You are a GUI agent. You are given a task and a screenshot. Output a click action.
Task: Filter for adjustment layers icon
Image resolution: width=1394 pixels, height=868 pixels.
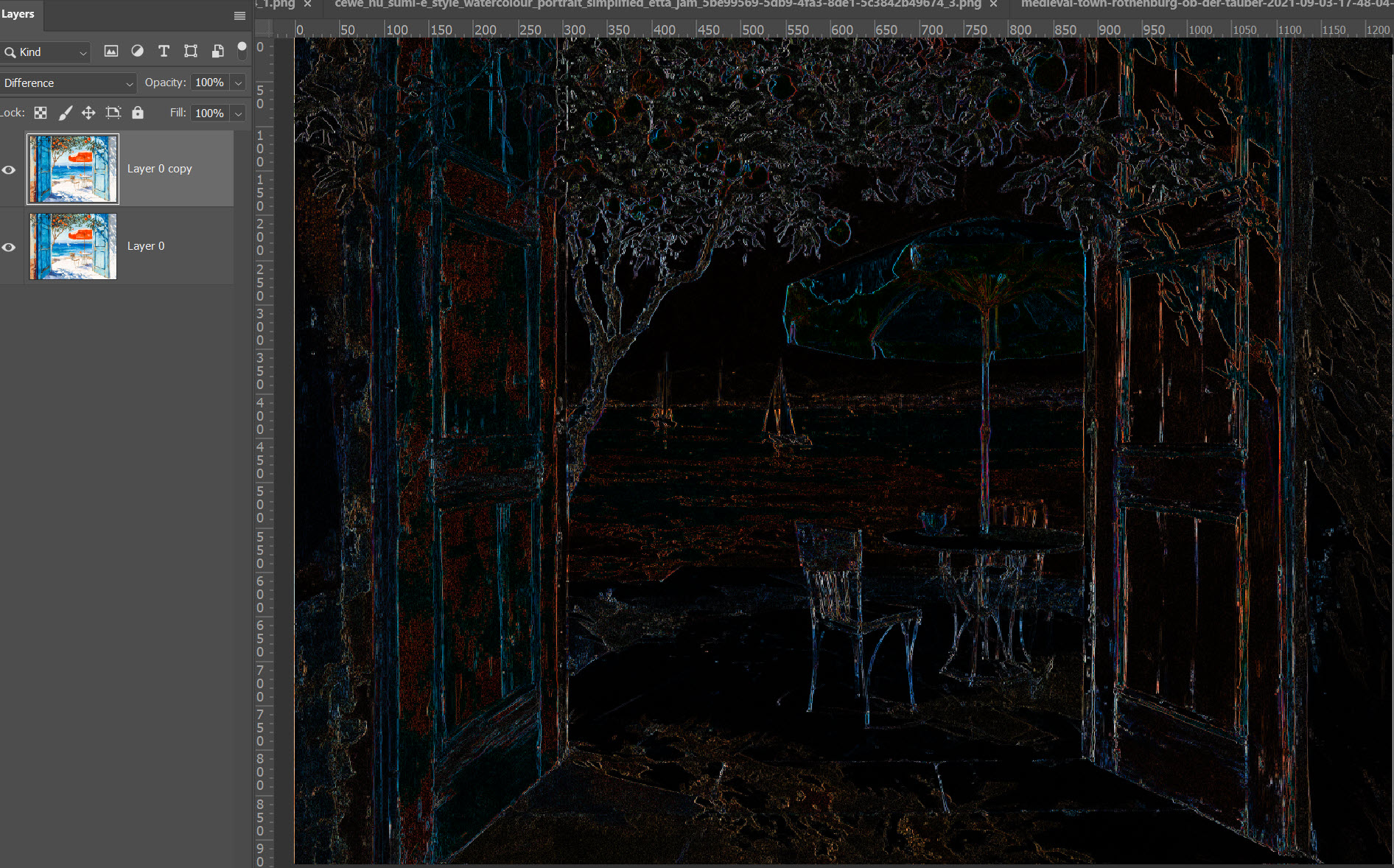(137, 52)
